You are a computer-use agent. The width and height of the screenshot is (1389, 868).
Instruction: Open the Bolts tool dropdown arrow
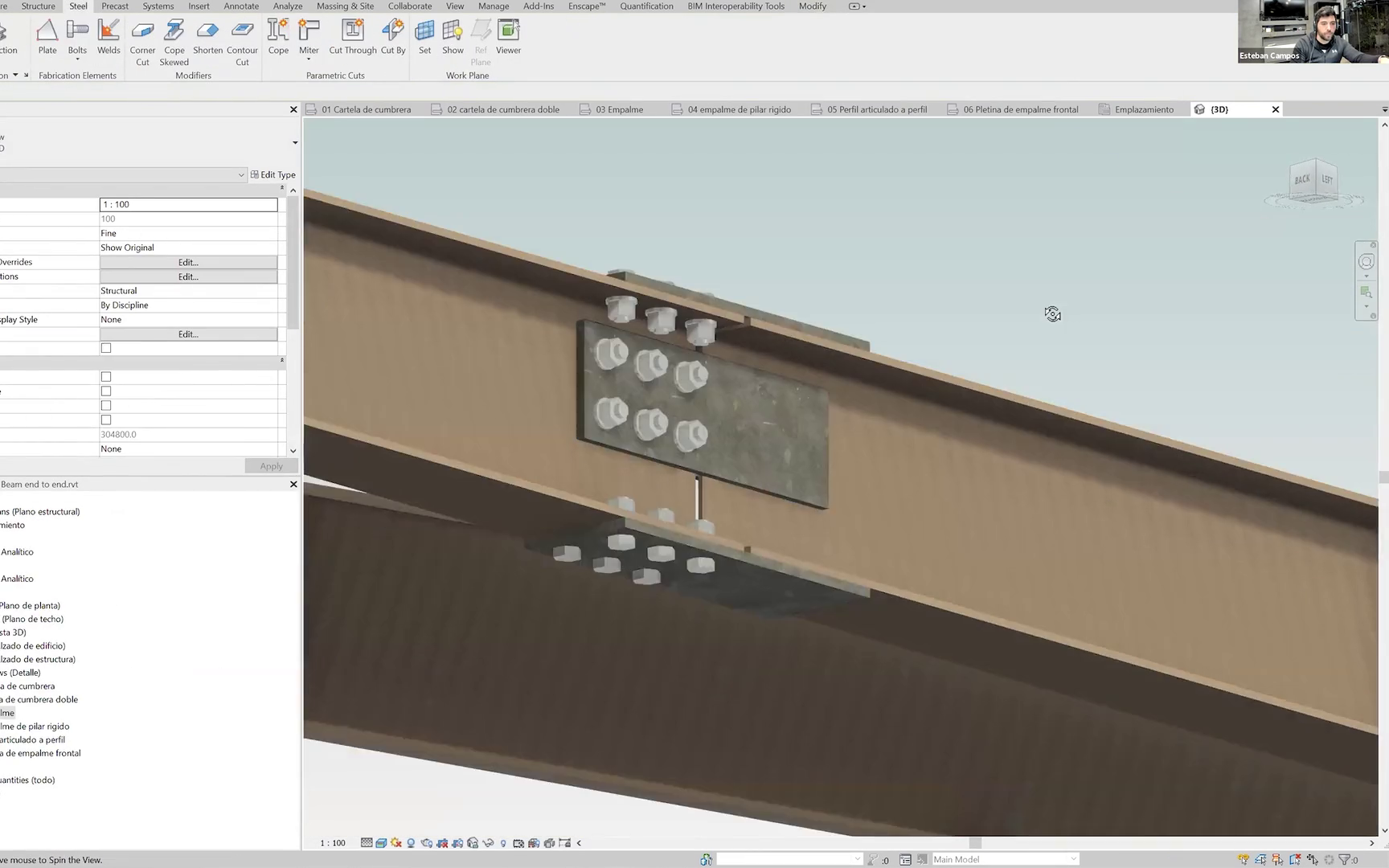[x=77, y=59]
